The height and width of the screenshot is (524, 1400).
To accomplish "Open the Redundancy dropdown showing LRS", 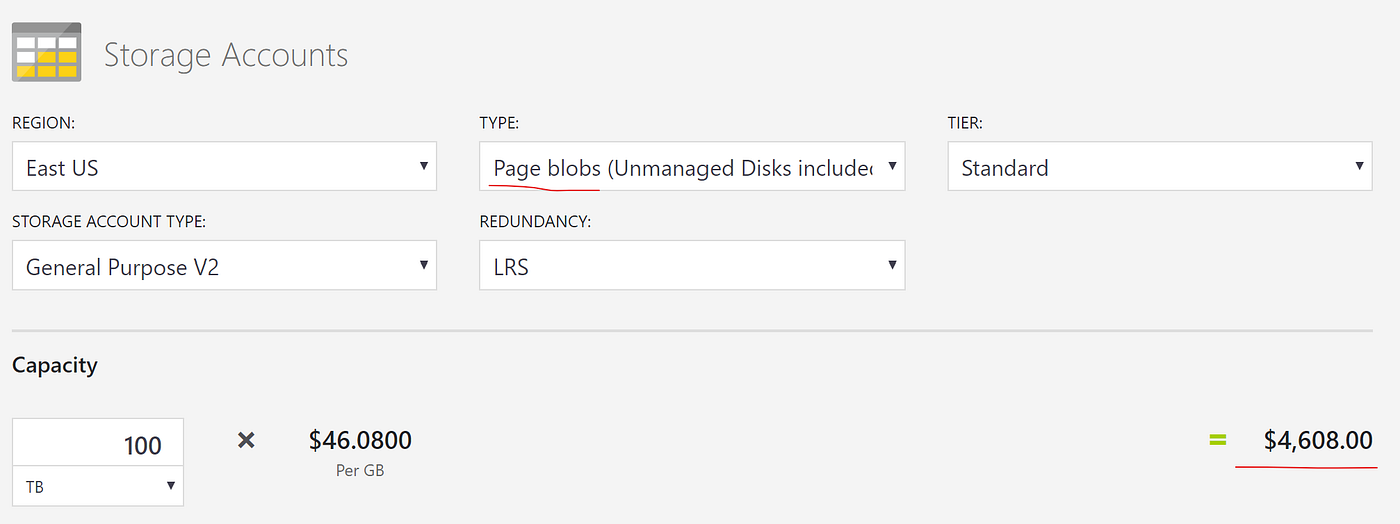I will pyautogui.click(x=692, y=266).
